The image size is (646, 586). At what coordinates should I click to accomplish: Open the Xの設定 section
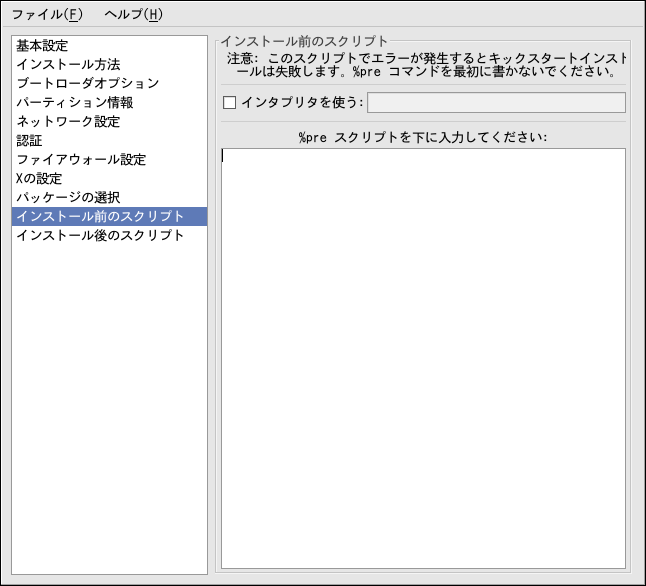coord(39,179)
